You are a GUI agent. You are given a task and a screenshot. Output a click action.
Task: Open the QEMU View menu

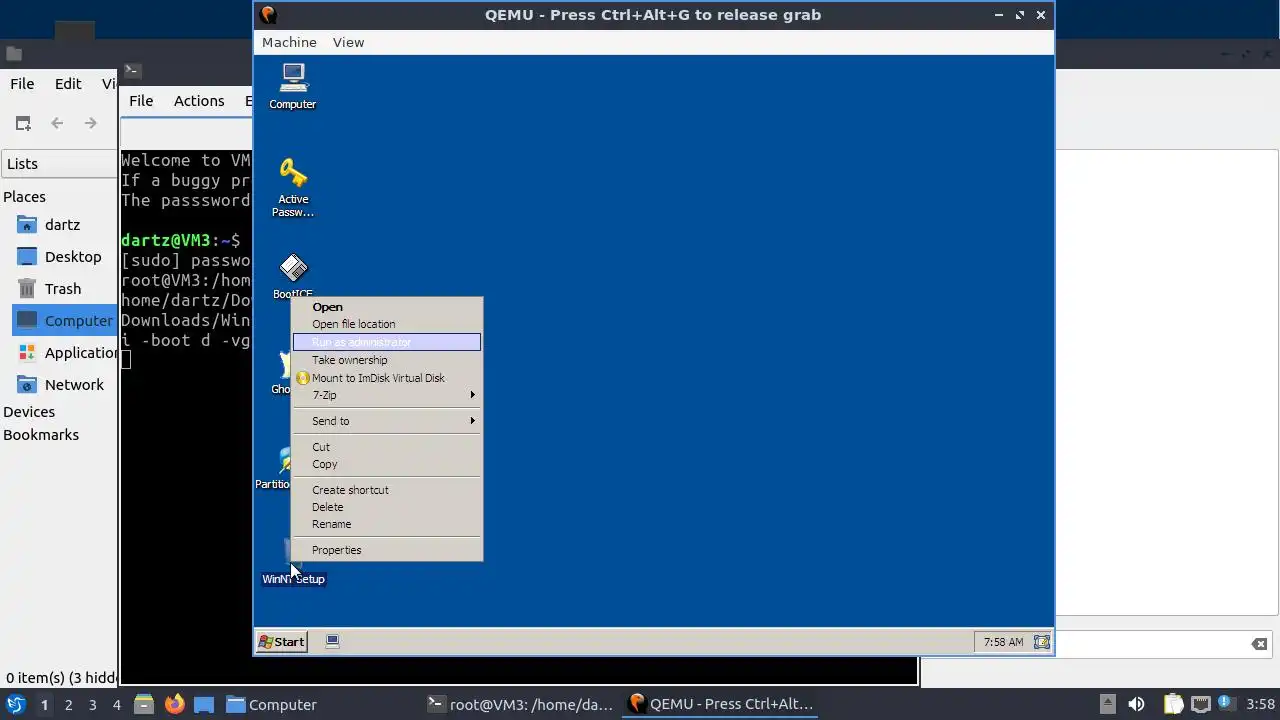tap(348, 42)
